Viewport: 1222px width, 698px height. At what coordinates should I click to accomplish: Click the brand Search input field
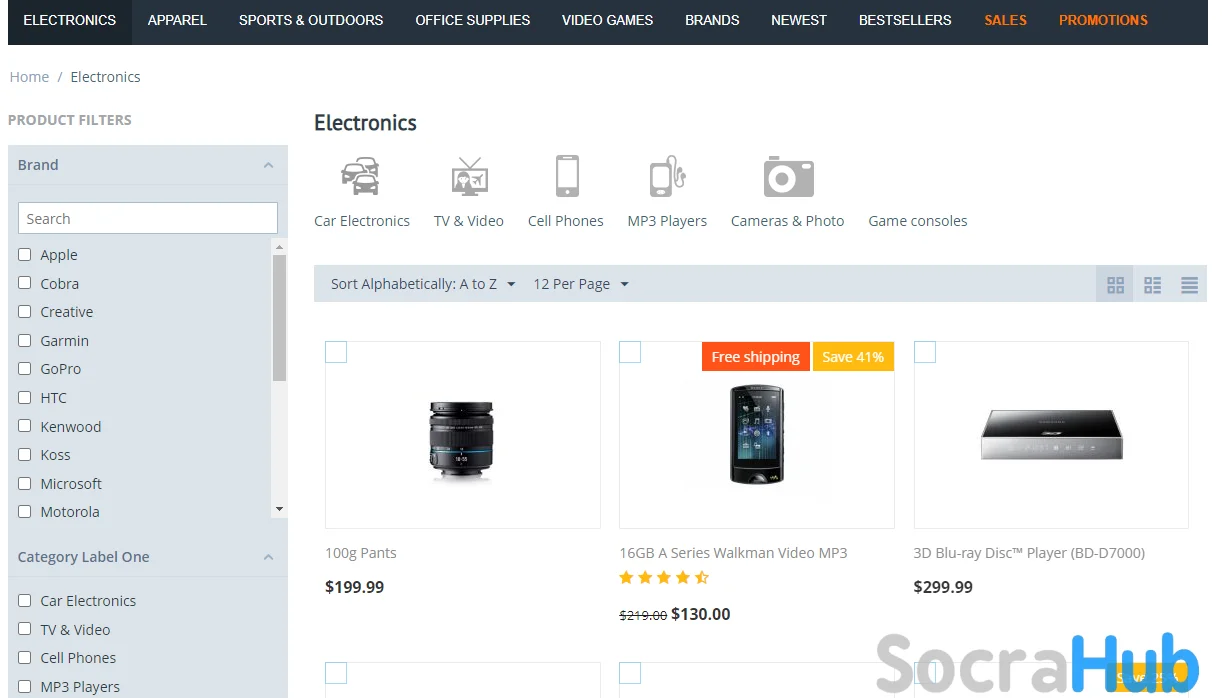tap(148, 219)
